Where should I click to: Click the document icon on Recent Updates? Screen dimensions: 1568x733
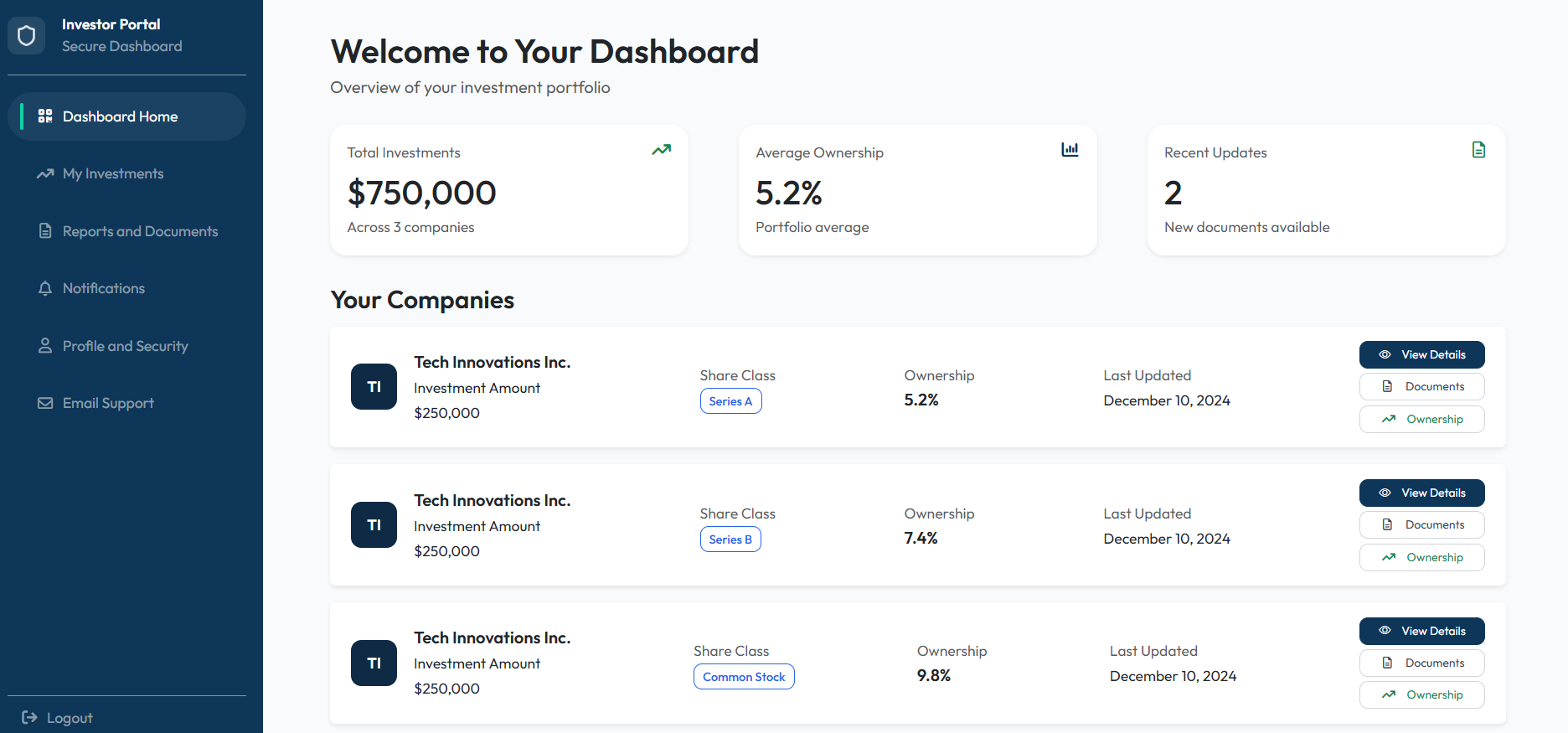point(1478,150)
